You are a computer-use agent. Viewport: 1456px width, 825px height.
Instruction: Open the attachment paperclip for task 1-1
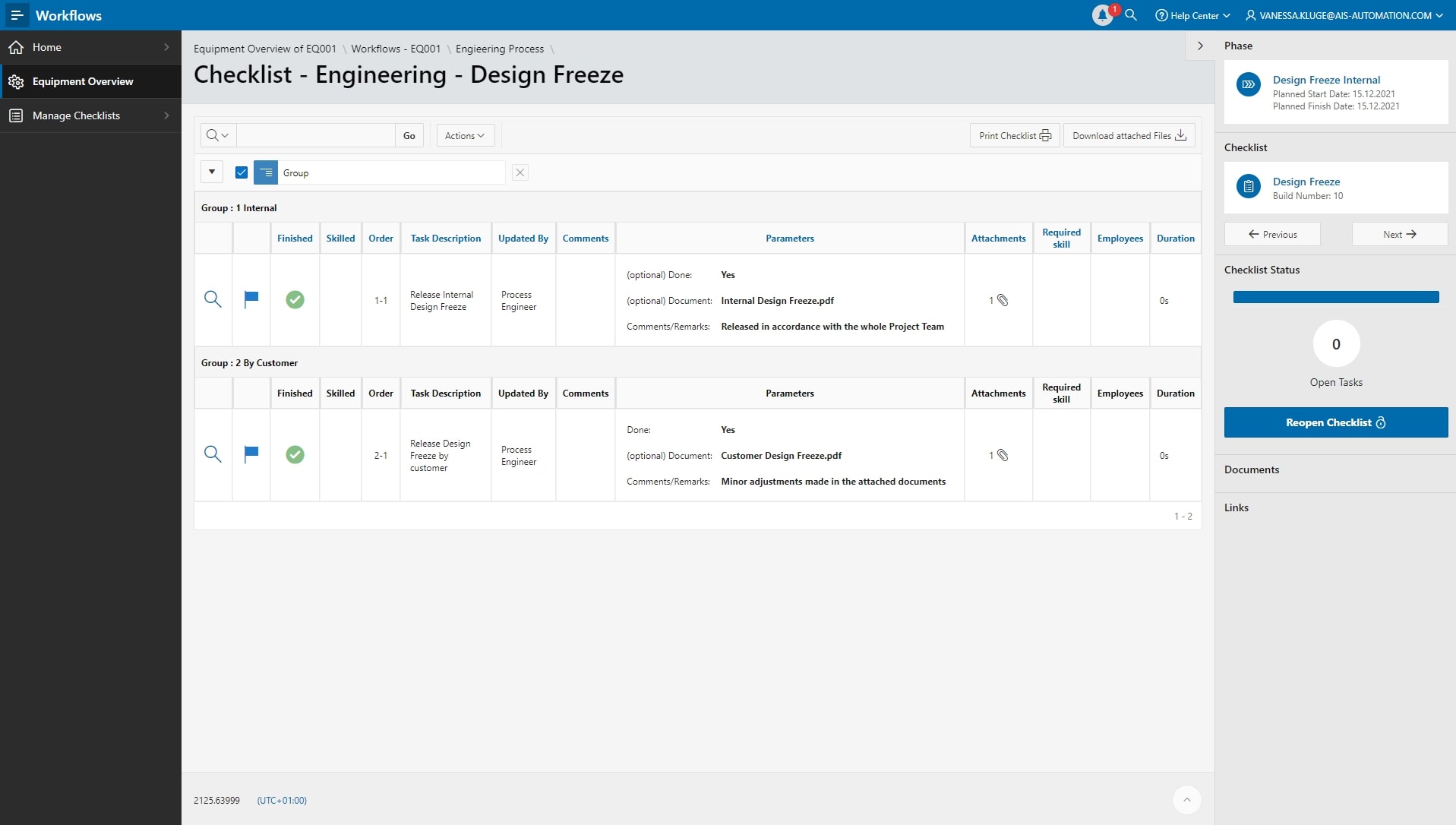click(1002, 300)
